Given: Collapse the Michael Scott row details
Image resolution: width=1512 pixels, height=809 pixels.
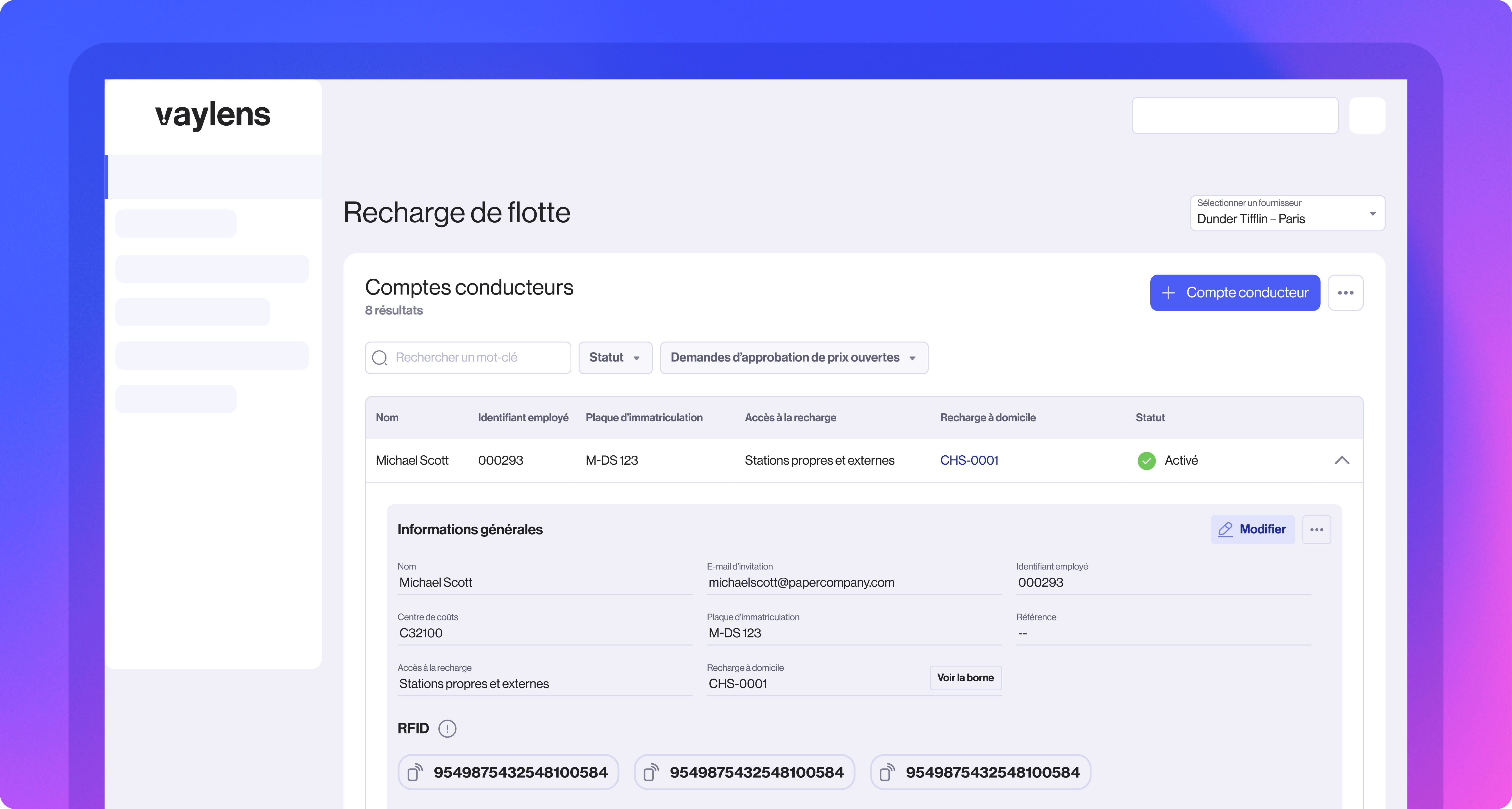Looking at the screenshot, I should 1342,460.
